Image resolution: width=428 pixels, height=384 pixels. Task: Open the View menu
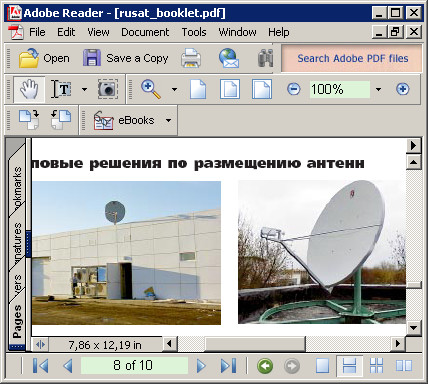[98, 32]
